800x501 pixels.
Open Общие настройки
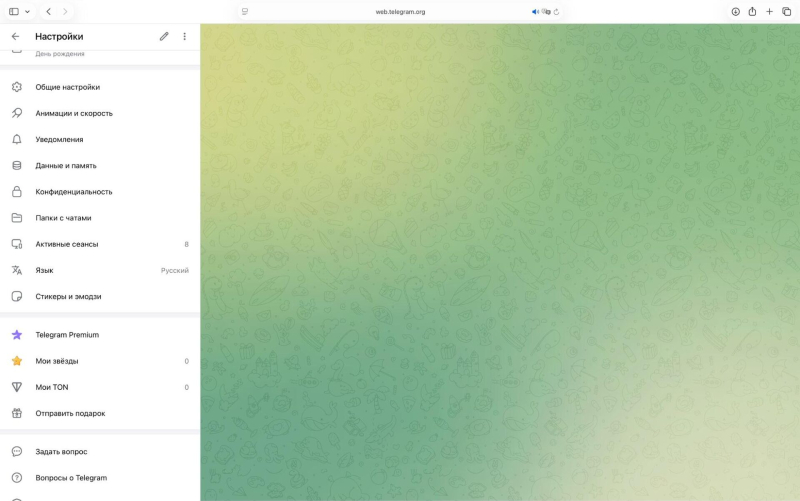(67, 87)
